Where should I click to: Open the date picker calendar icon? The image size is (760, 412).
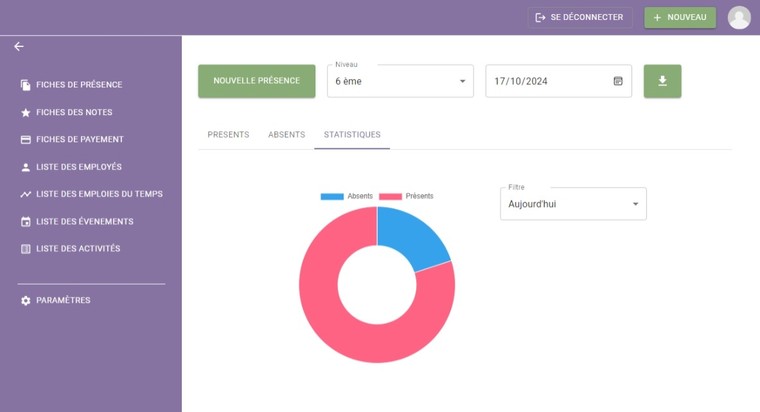[618, 81]
